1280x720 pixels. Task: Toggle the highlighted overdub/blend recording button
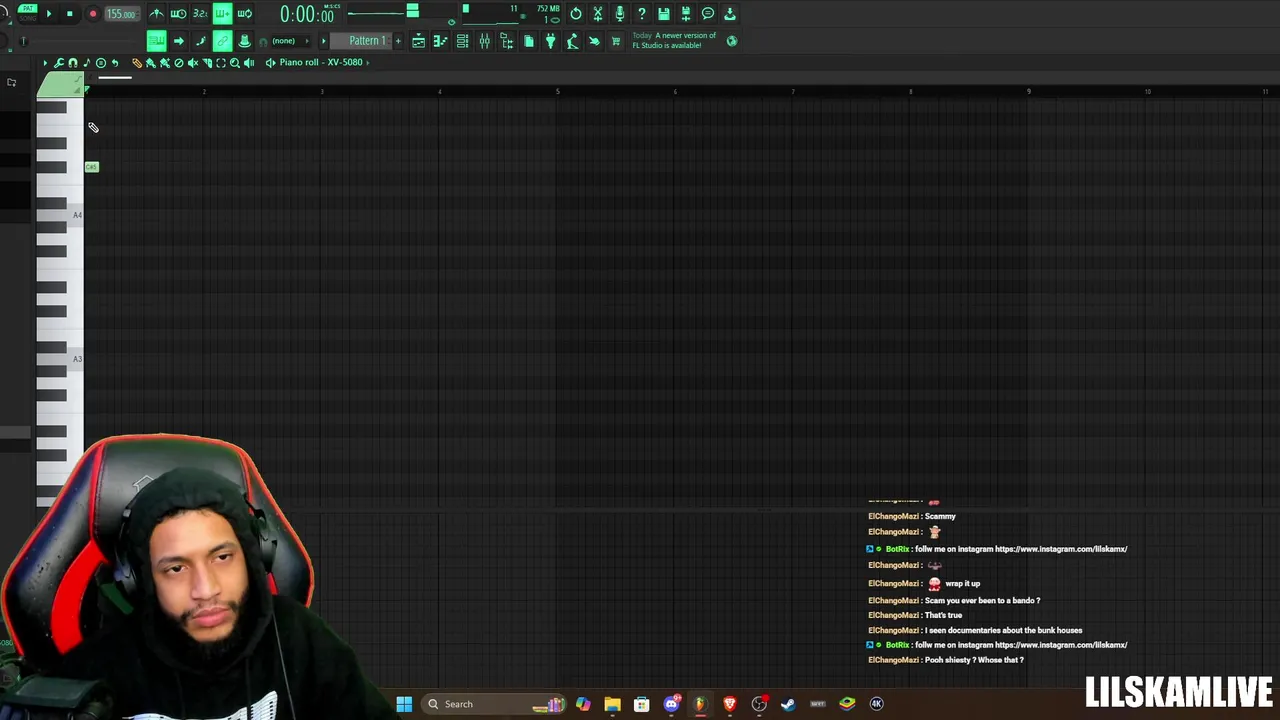pos(222,14)
